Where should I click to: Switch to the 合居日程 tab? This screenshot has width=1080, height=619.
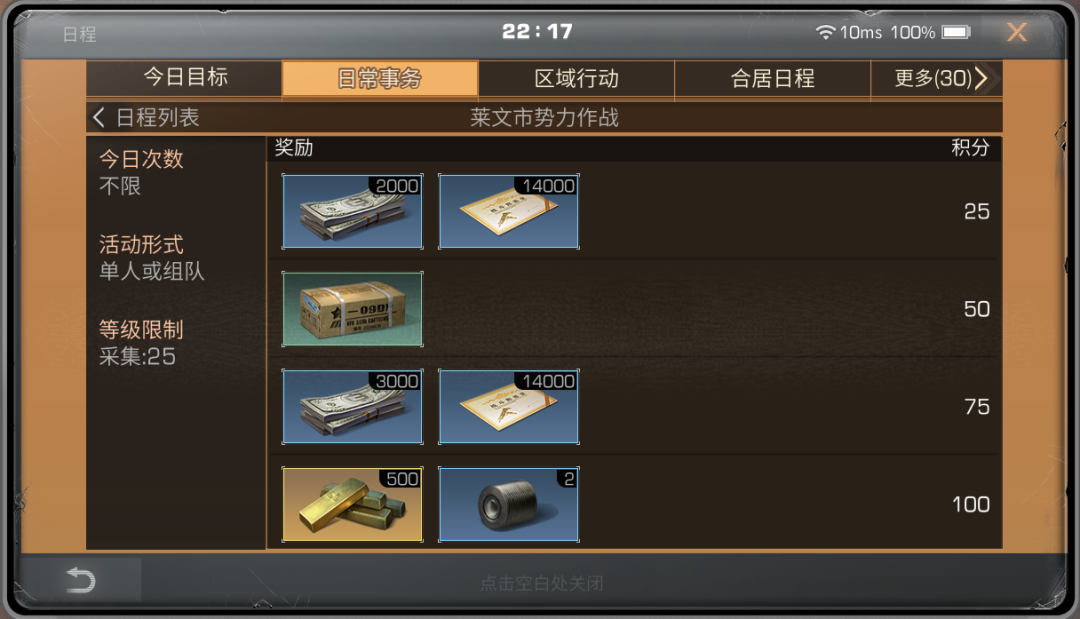772,78
